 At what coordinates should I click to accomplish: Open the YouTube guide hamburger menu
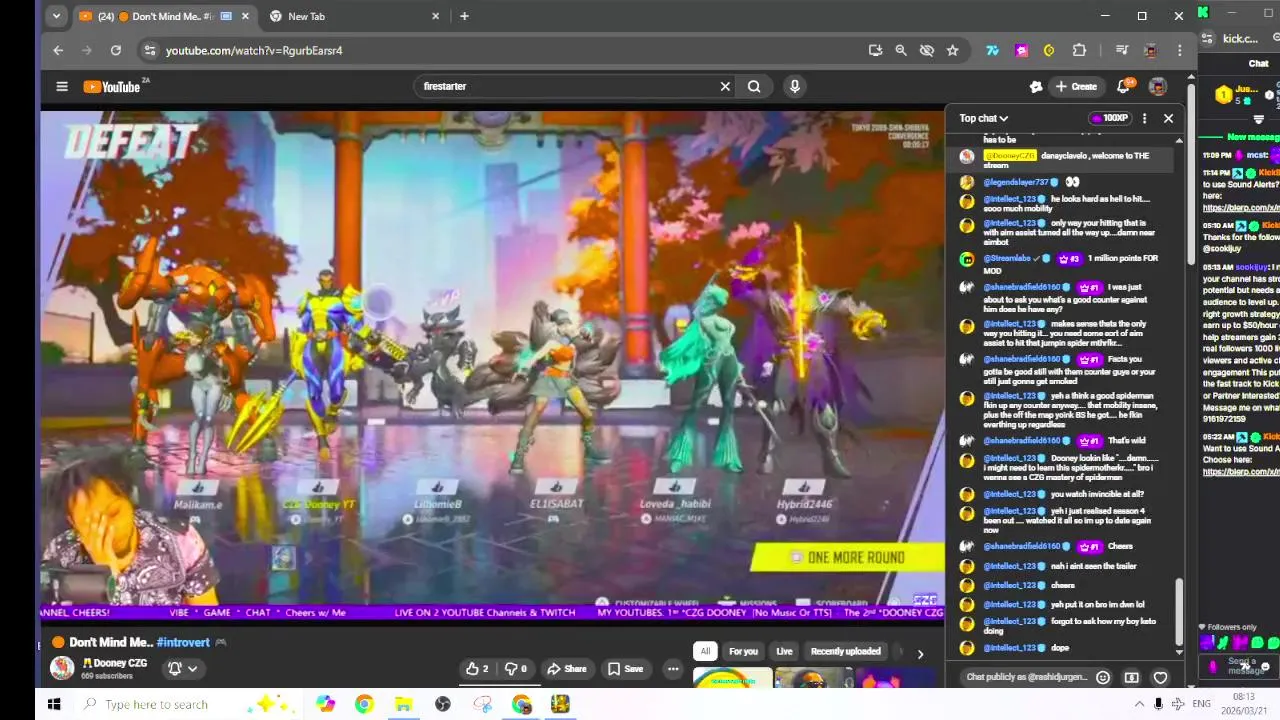click(62, 86)
